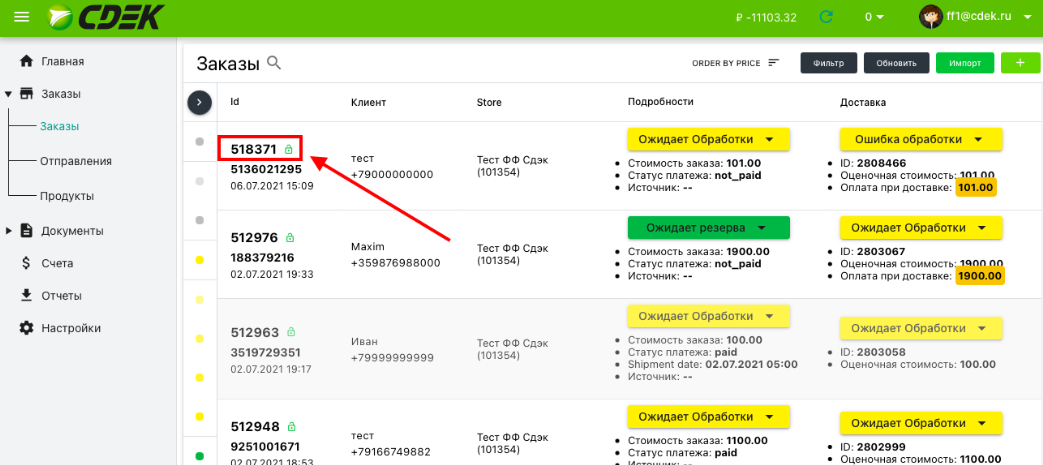Image resolution: width=1043 pixels, height=465 pixels.
Task: Click the green dot in the side strip
Action: (x=200, y=456)
